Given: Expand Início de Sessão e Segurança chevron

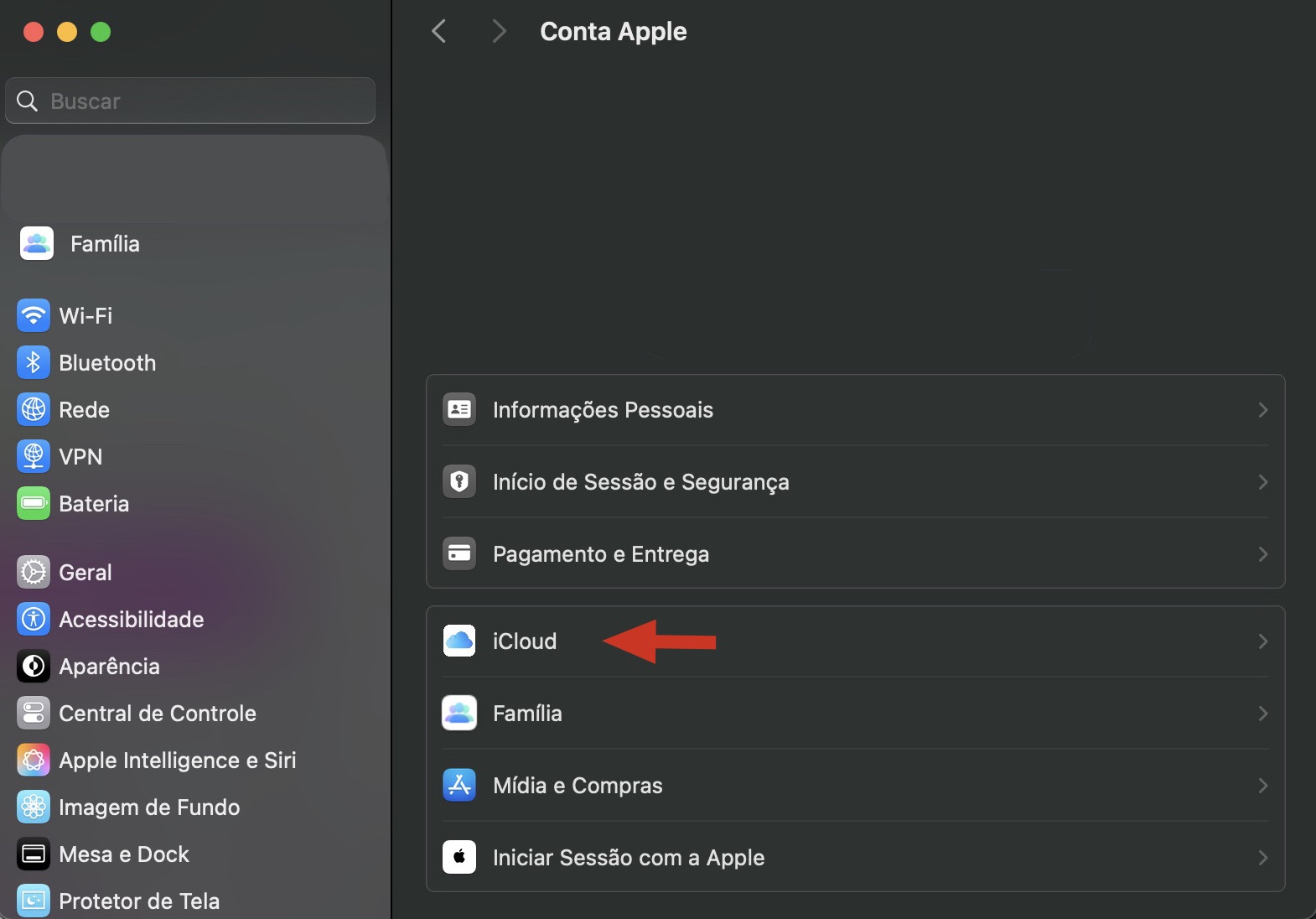Looking at the screenshot, I should click(1262, 481).
